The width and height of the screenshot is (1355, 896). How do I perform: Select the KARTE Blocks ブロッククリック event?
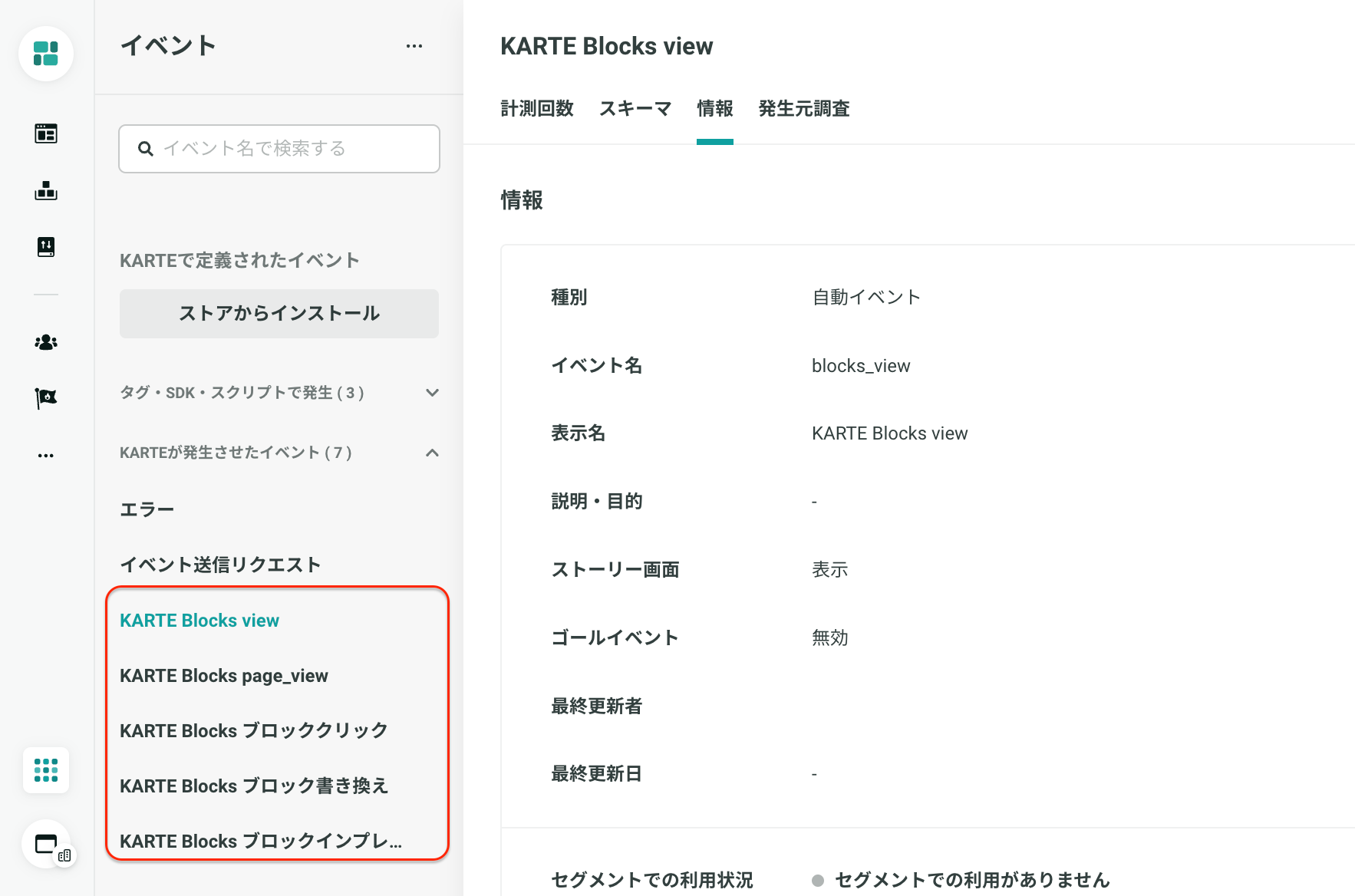(254, 730)
